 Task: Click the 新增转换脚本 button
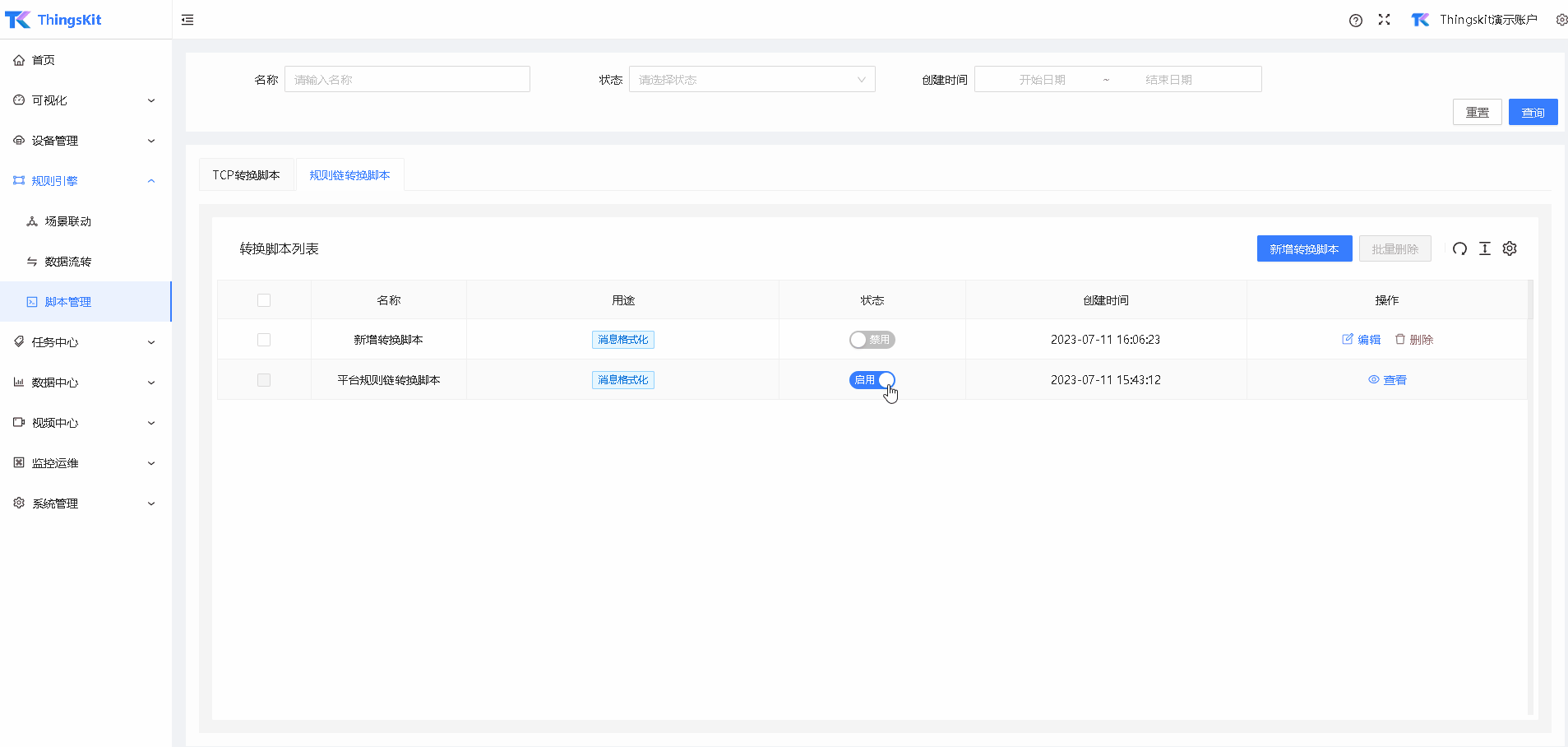click(x=1304, y=248)
